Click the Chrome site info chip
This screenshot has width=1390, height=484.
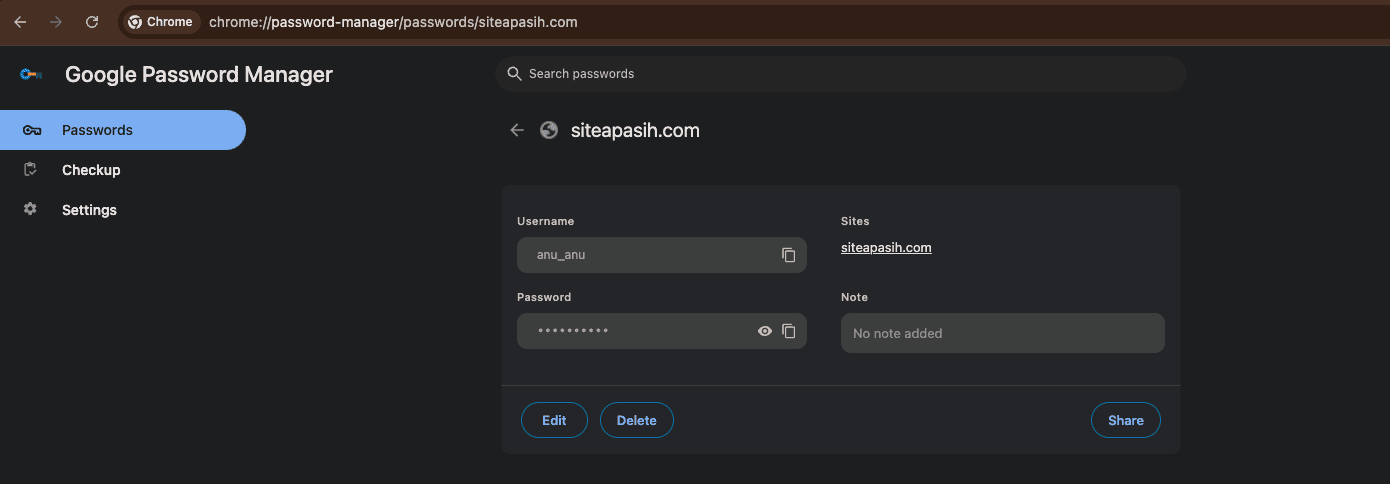(x=161, y=22)
